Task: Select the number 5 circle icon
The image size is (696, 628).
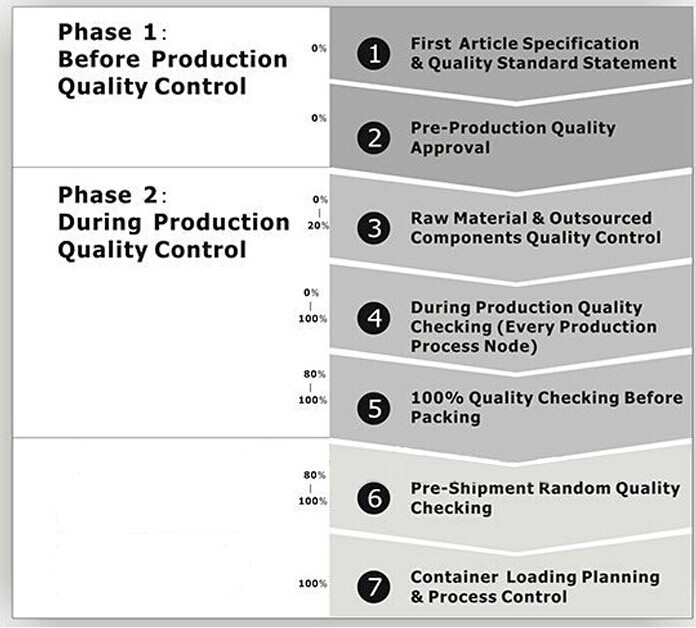Action: 374,408
